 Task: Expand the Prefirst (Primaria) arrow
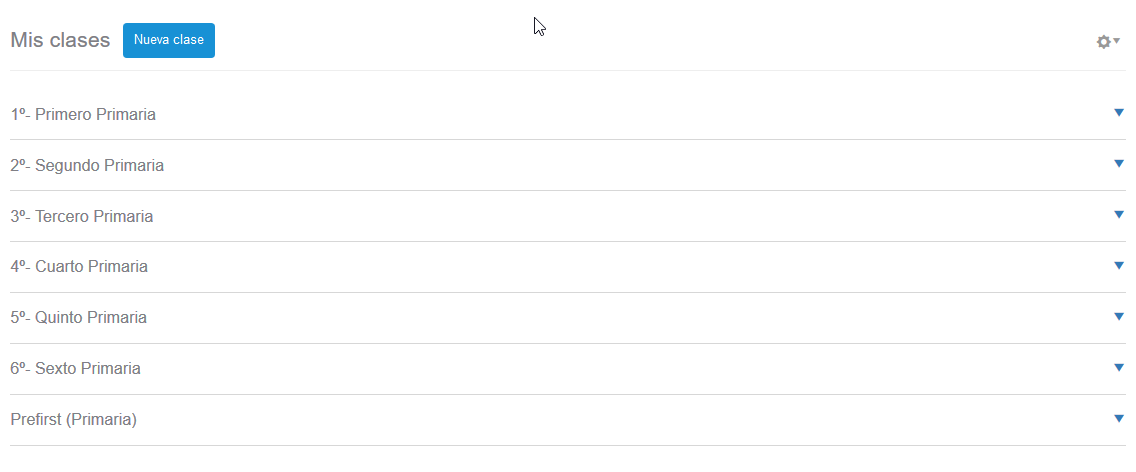tap(1119, 419)
